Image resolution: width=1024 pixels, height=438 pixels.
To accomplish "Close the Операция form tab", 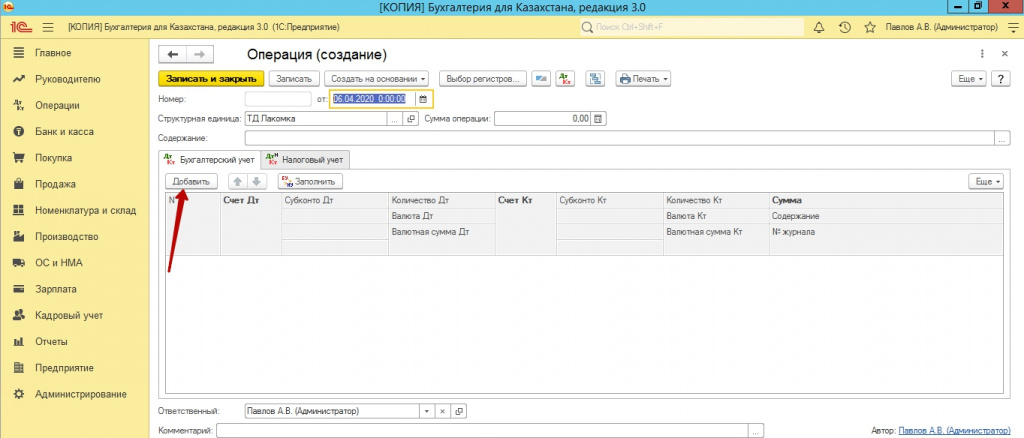I will [1004, 54].
